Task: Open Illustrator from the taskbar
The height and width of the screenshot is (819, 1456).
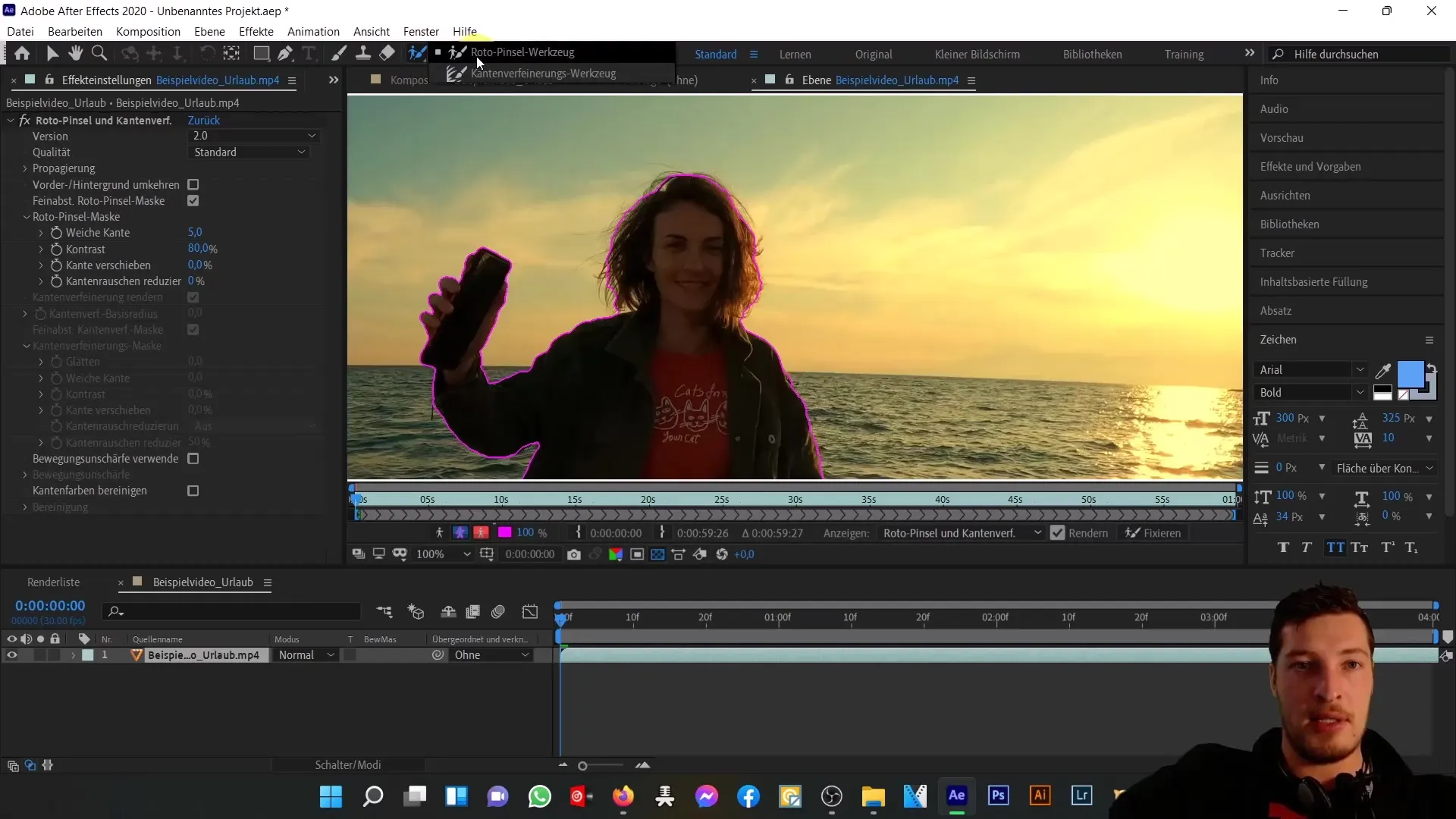Action: point(1040,795)
